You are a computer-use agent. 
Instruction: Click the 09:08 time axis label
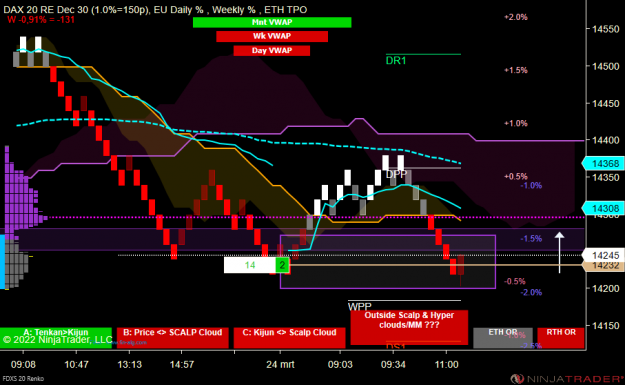tap(23, 364)
